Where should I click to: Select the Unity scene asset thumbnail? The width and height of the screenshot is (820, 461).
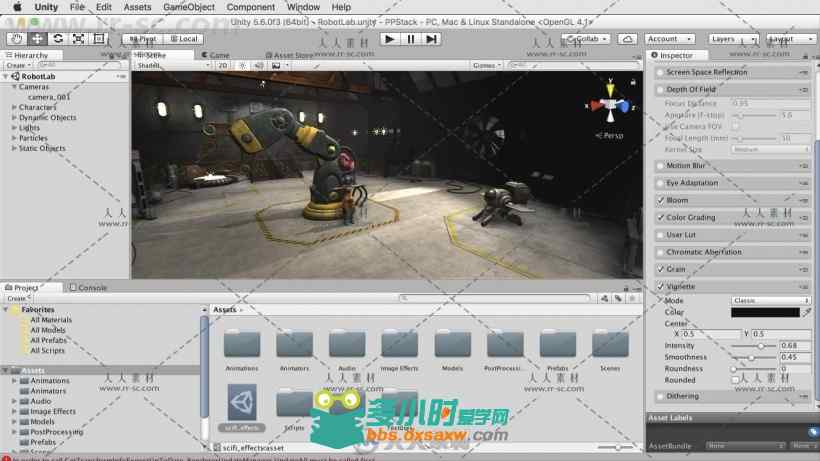[242, 402]
